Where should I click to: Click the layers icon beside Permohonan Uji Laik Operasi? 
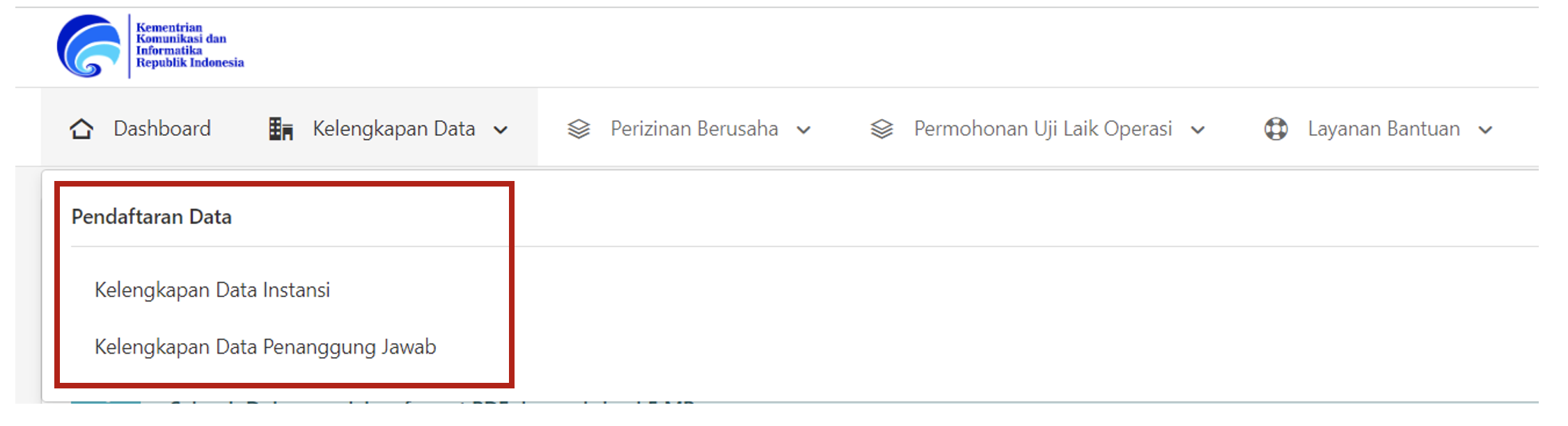point(881,129)
